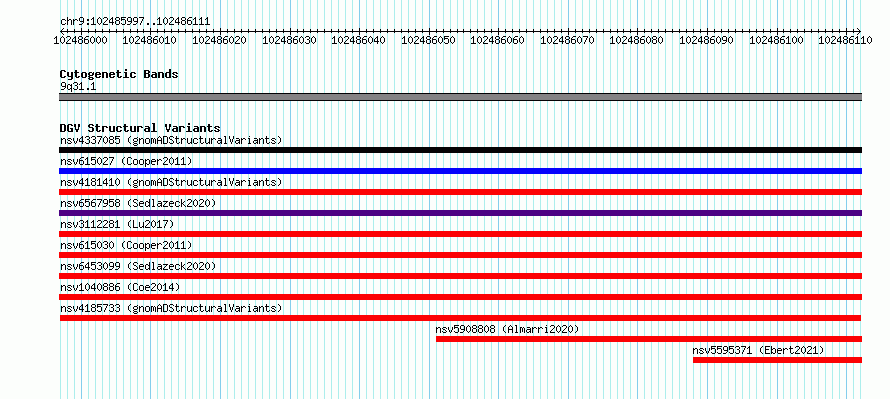Click ruler position 102486080

636,40
